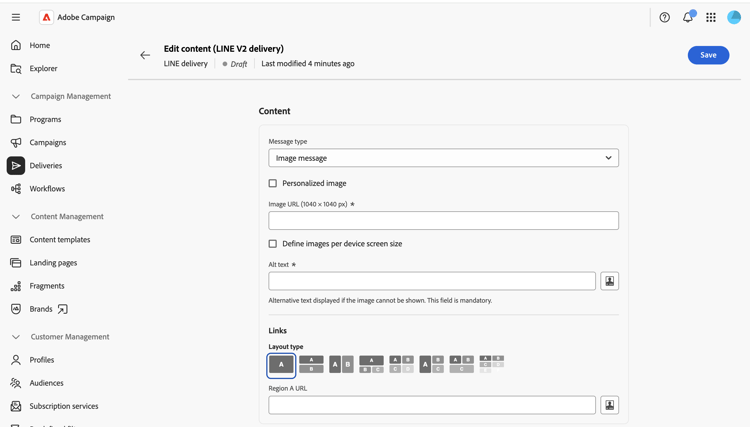Open the app switcher grid icon
The width and height of the screenshot is (750, 427).
pyautogui.click(x=711, y=17)
